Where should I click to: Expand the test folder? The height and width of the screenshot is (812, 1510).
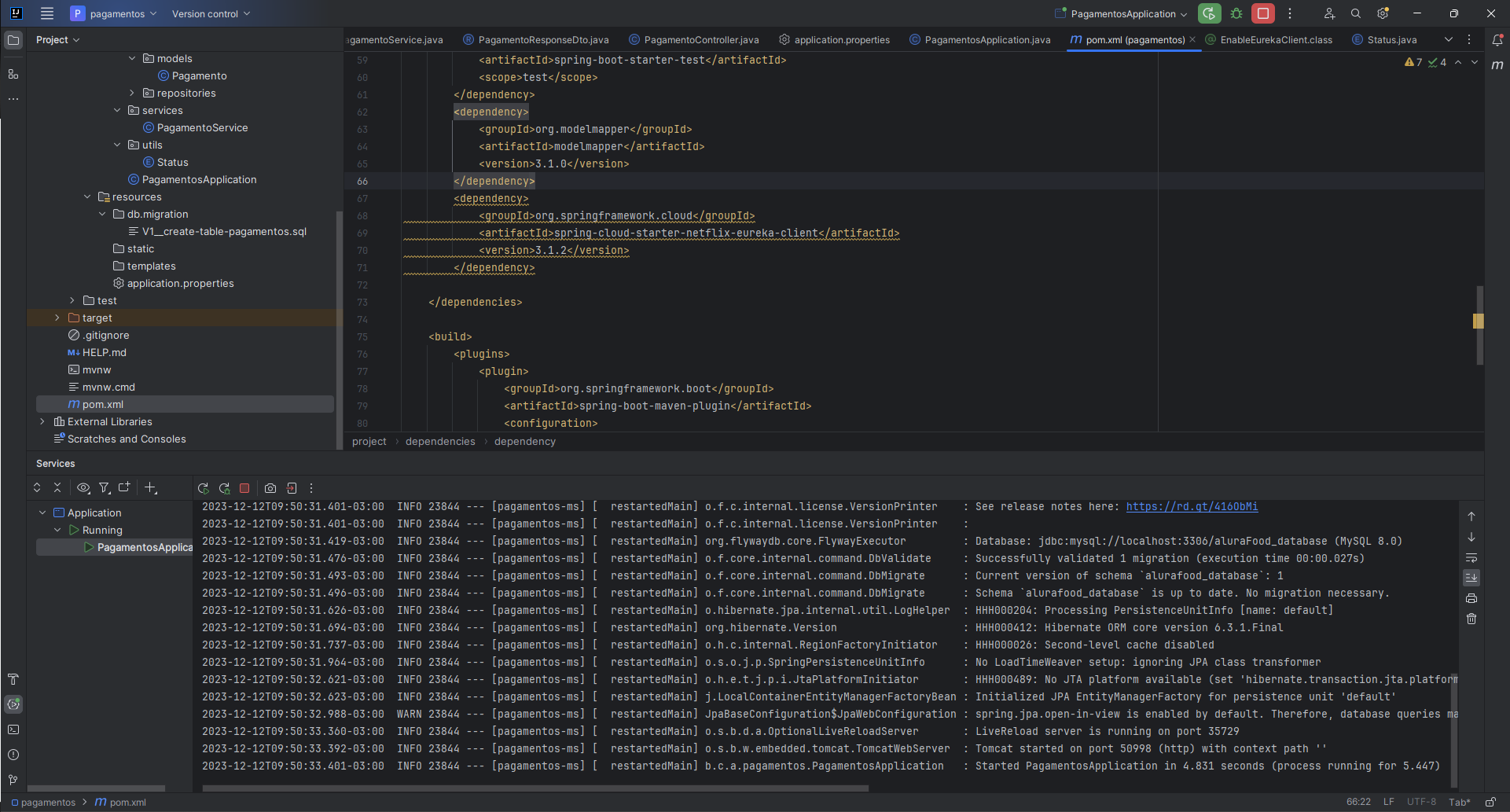coord(72,300)
